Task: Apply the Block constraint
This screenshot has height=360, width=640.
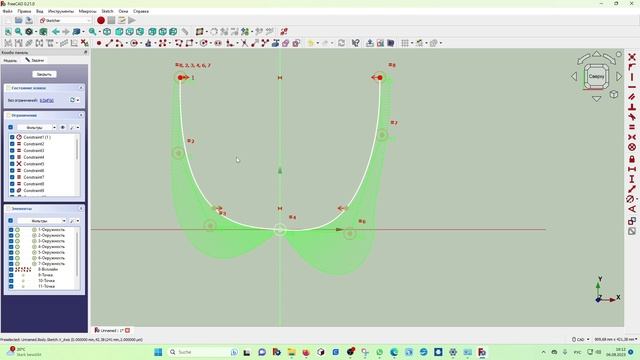Action: pos(632,147)
